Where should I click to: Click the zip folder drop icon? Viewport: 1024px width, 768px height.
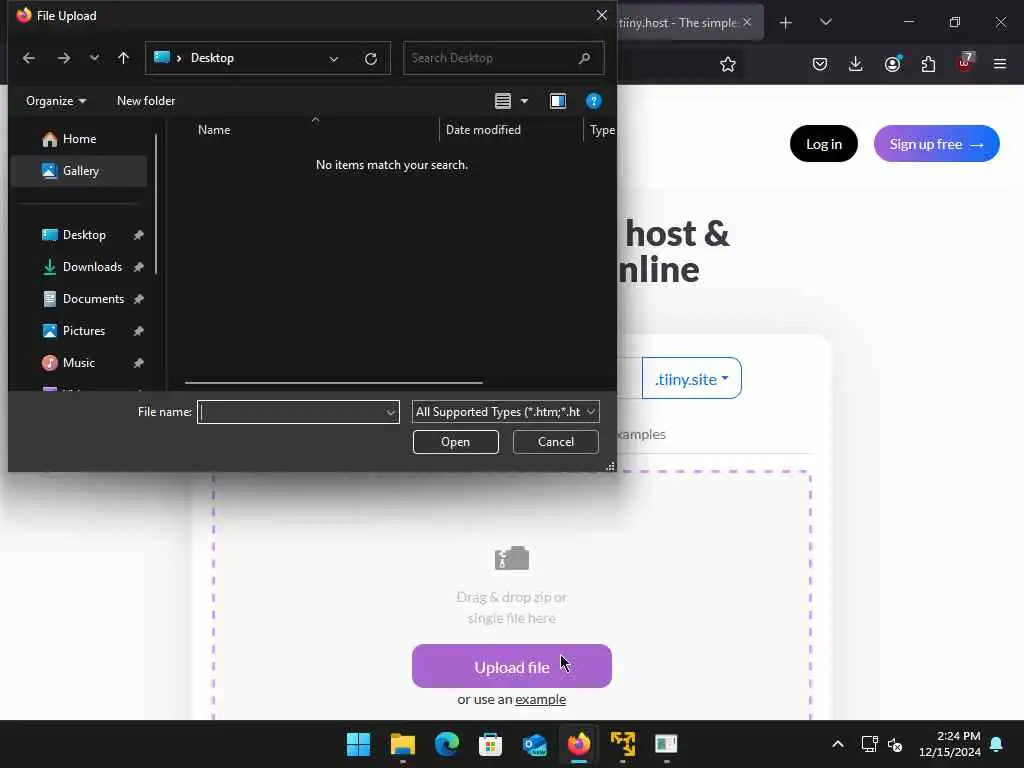[511, 558]
